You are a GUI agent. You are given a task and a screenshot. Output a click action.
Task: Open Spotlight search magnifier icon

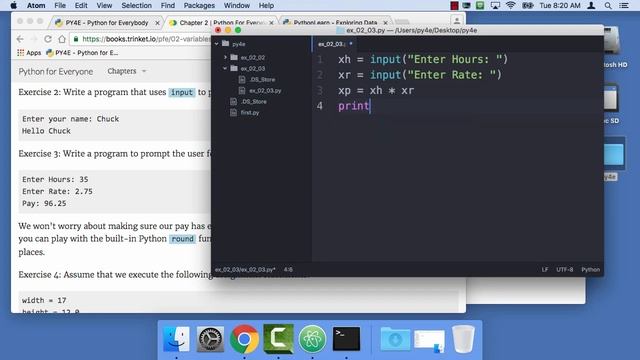pyautogui.click(x=608, y=5)
